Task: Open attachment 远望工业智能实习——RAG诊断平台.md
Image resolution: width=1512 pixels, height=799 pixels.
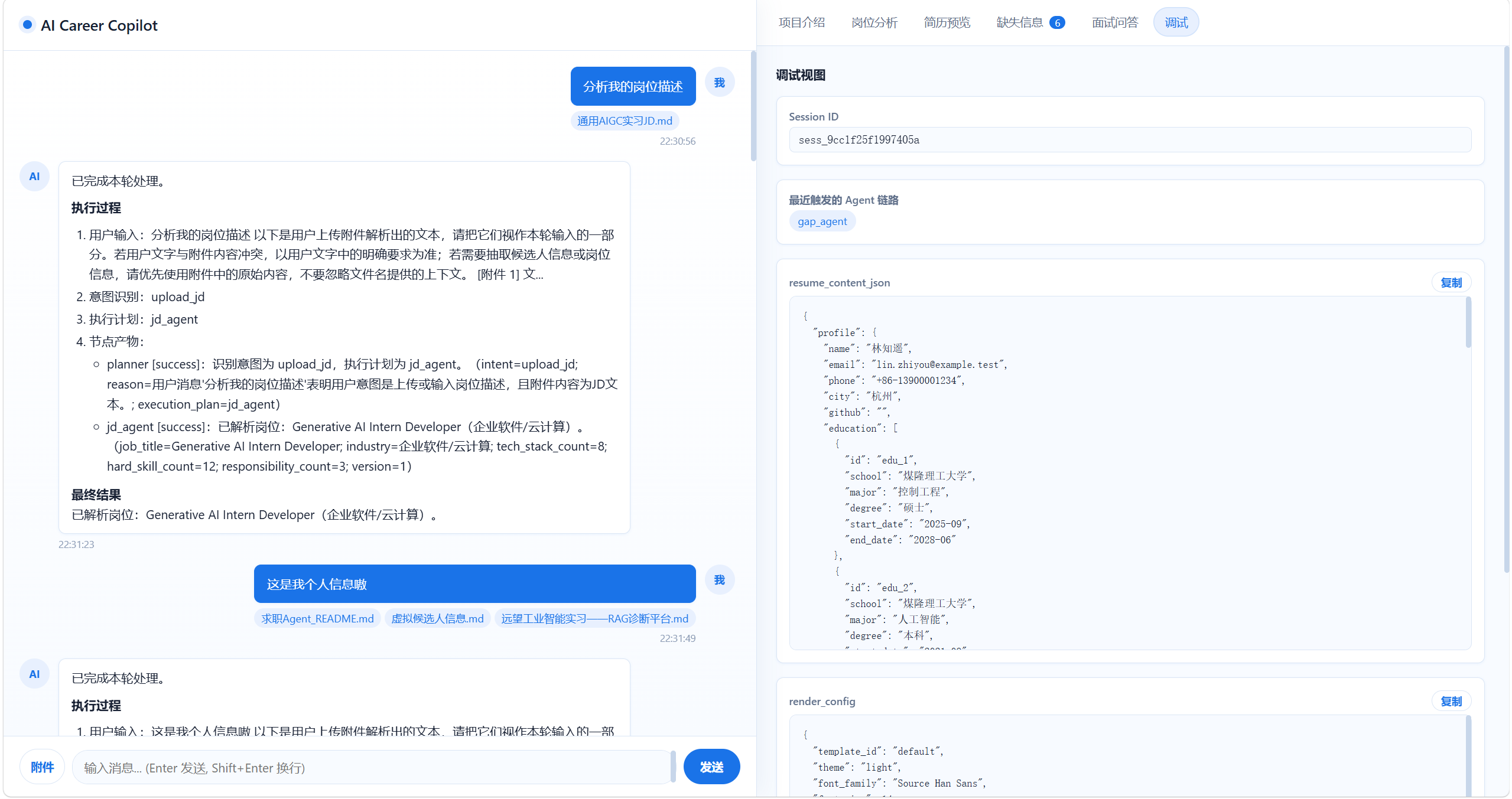Action: pyautogui.click(x=594, y=619)
